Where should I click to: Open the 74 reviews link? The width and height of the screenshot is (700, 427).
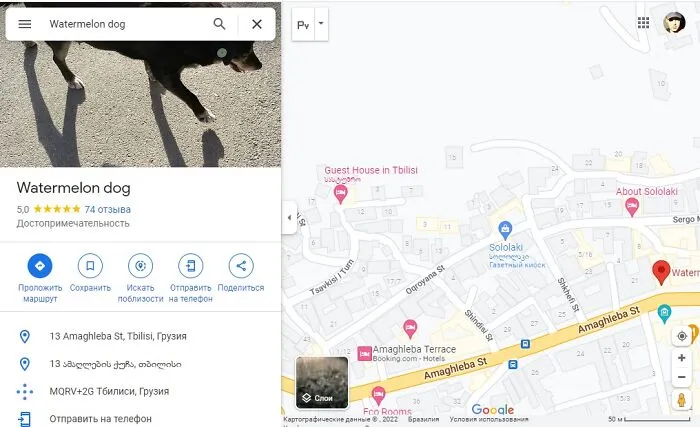(108, 209)
